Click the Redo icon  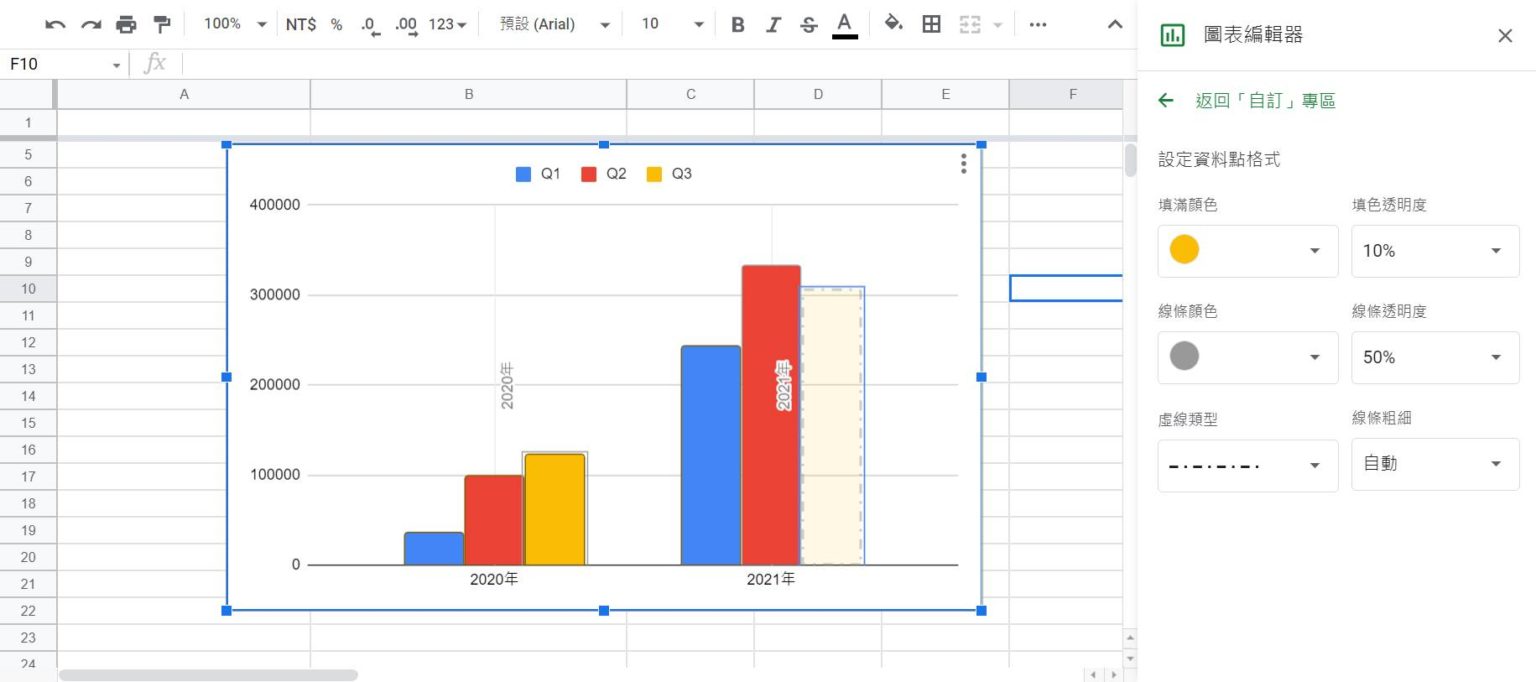click(x=90, y=23)
